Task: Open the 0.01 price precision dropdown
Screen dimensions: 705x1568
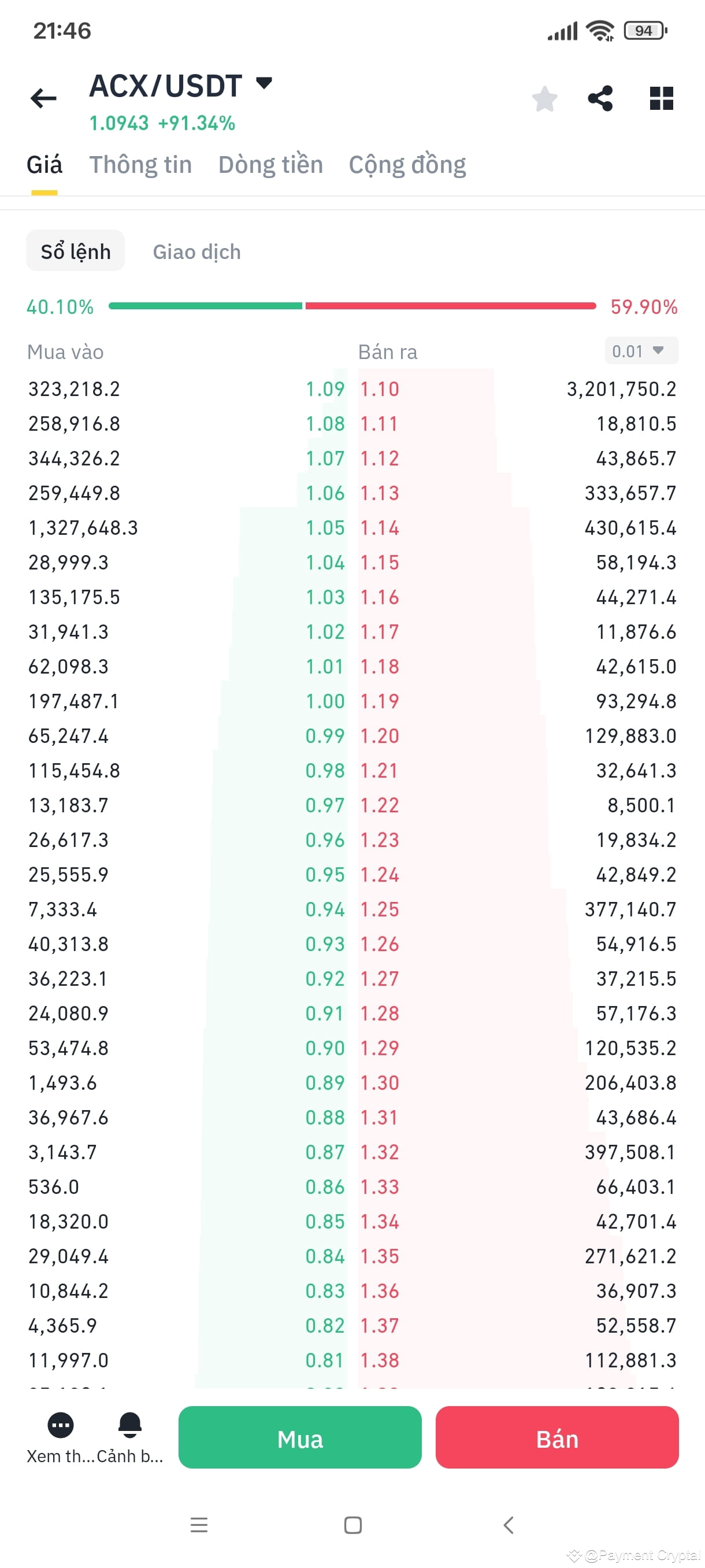Action: pos(640,350)
